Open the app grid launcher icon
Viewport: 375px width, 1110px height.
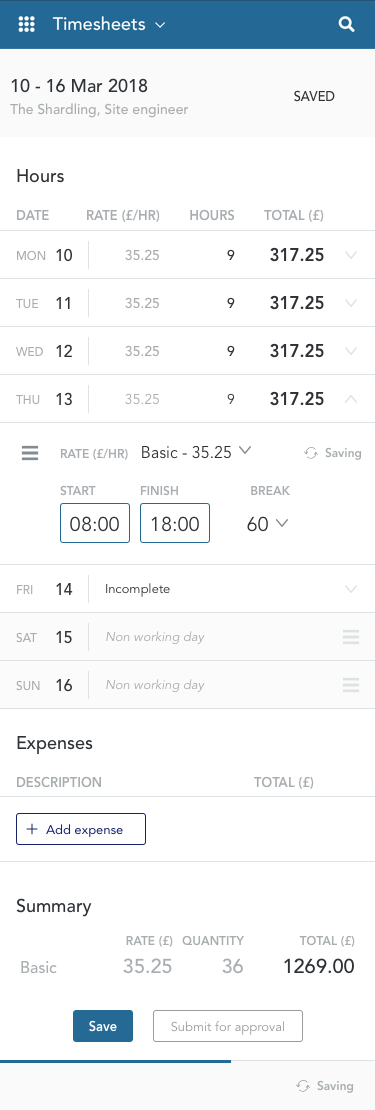26,25
